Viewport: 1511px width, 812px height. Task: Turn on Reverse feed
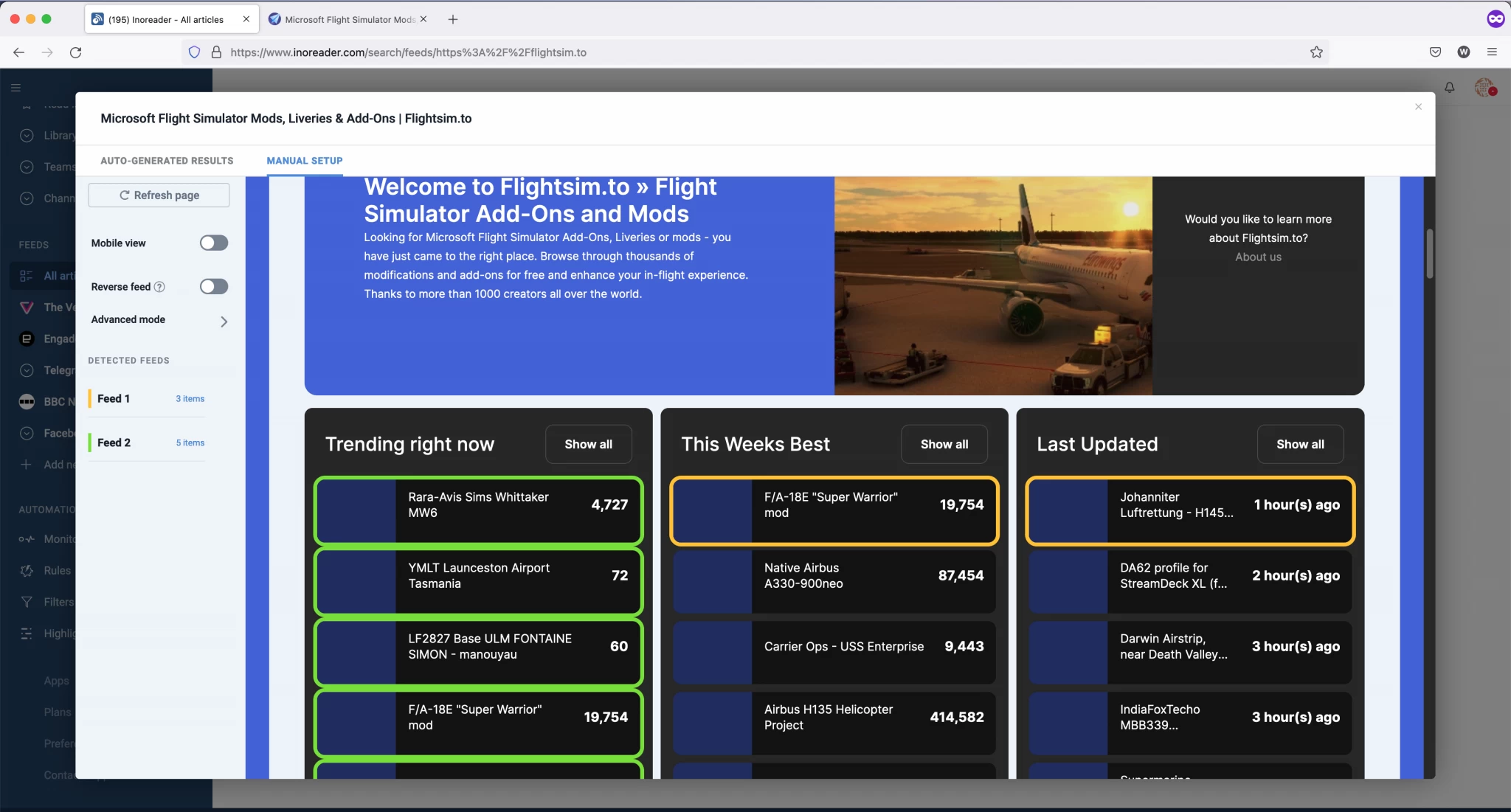(x=213, y=286)
